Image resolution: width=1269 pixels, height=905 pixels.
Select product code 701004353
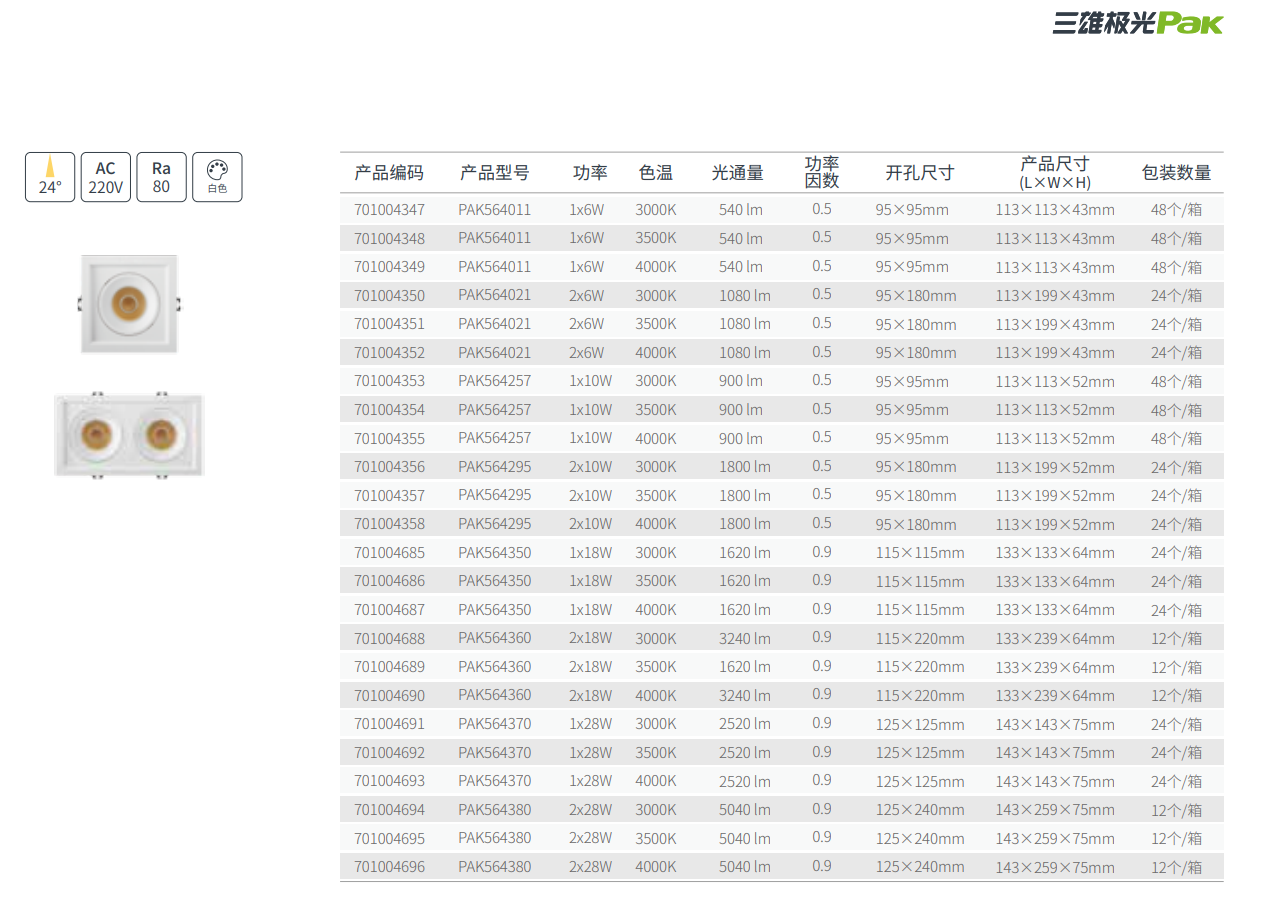point(389,381)
